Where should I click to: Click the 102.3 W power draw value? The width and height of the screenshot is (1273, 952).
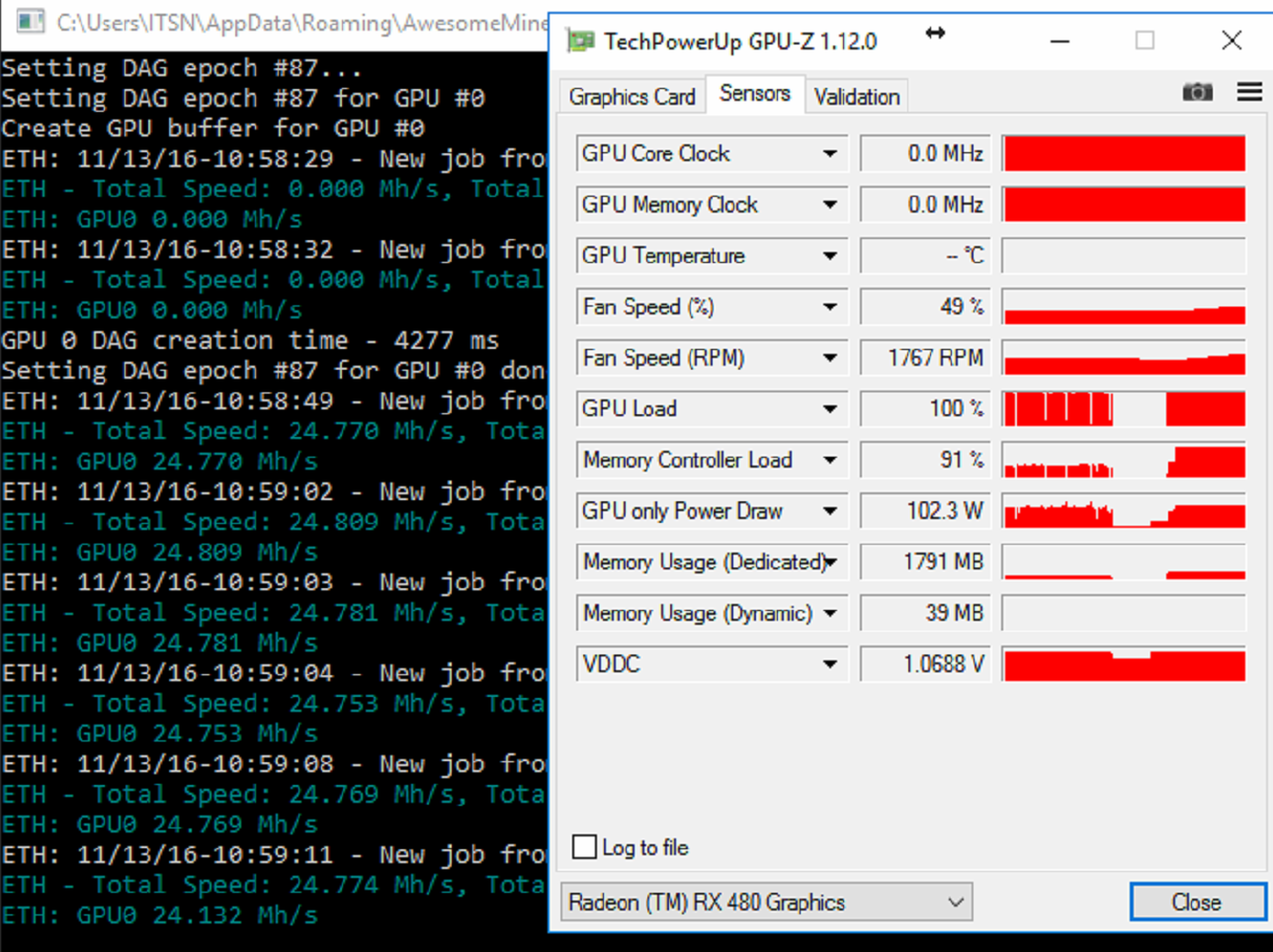[925, 511]
